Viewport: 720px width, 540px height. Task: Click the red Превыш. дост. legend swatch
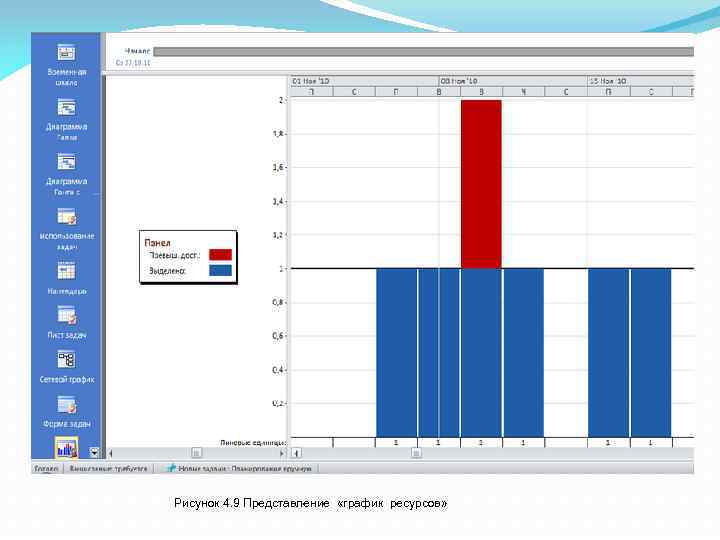pyautogui.click(x=220, y=255)
